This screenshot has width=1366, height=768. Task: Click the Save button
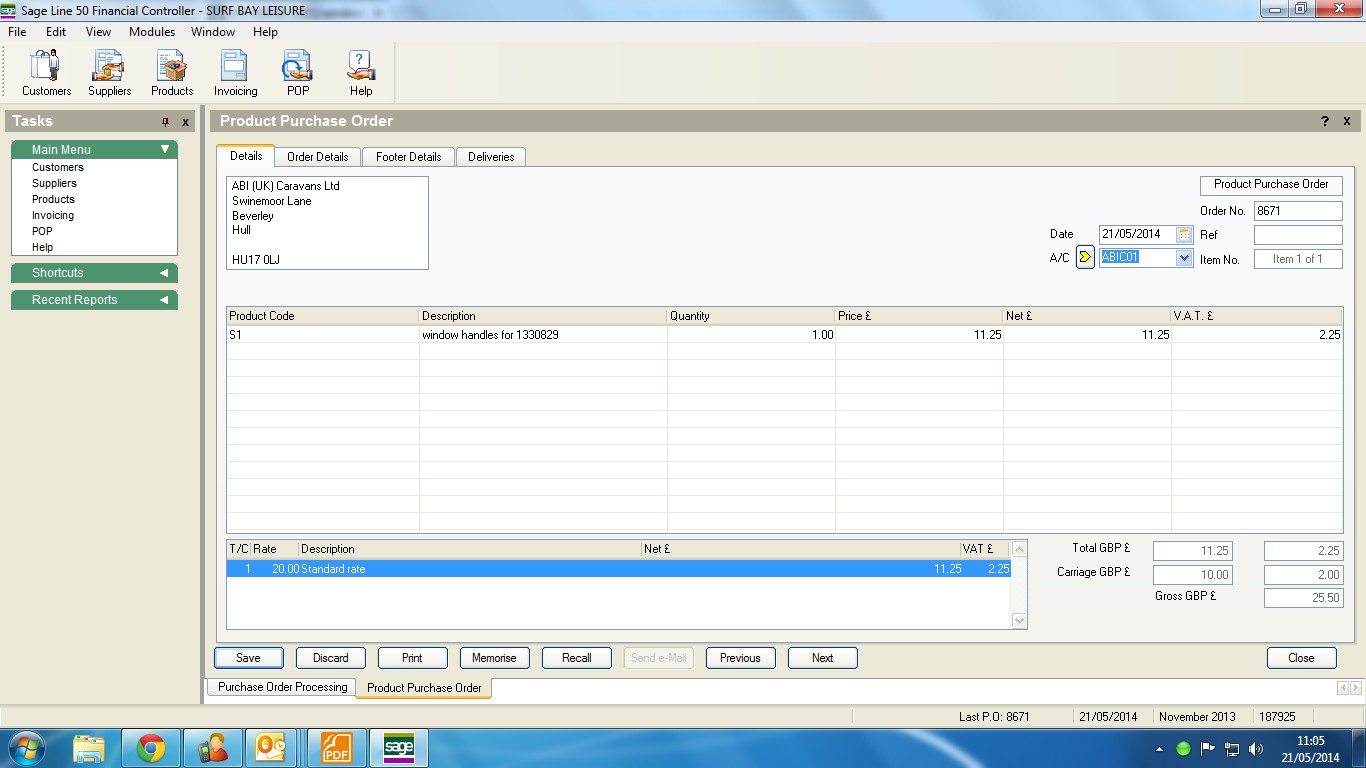pos(248,658)
